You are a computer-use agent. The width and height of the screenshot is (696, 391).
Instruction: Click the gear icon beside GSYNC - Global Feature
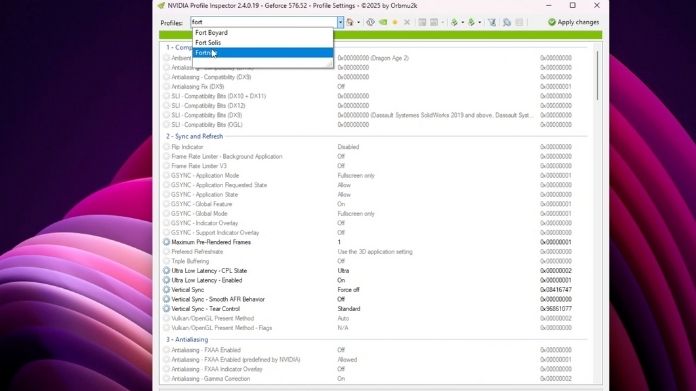click(166, 204)
